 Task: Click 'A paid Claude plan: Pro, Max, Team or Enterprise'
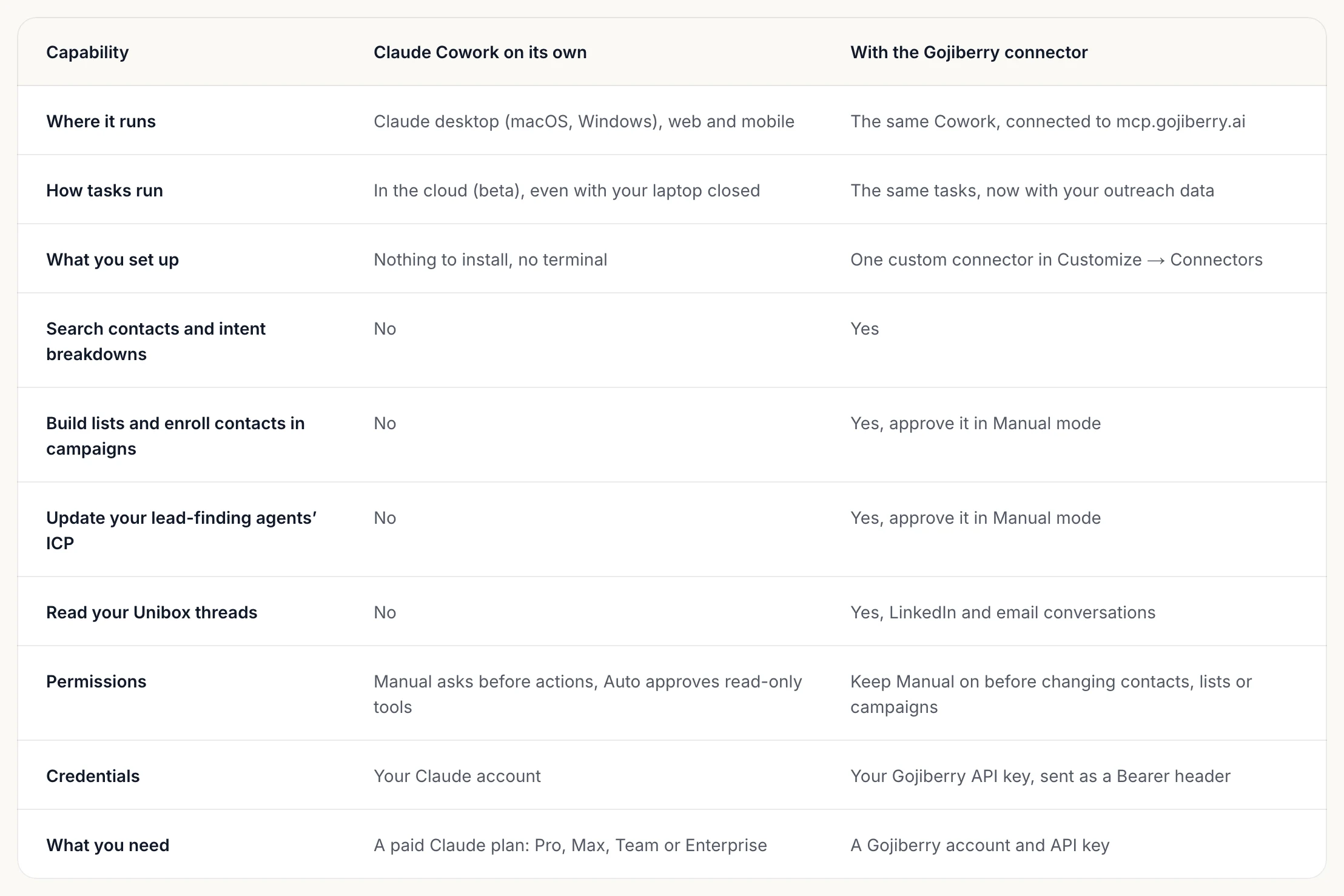pyautogui.click(x=570, y=845)
